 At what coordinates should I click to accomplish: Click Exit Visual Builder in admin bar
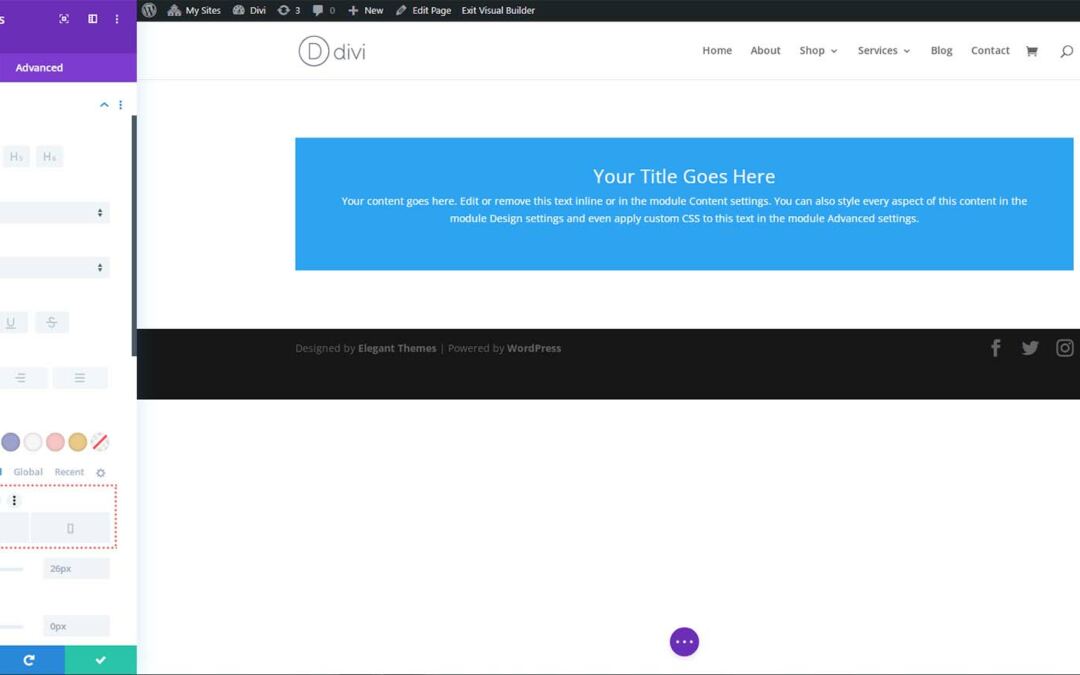(x=498, y=10)
